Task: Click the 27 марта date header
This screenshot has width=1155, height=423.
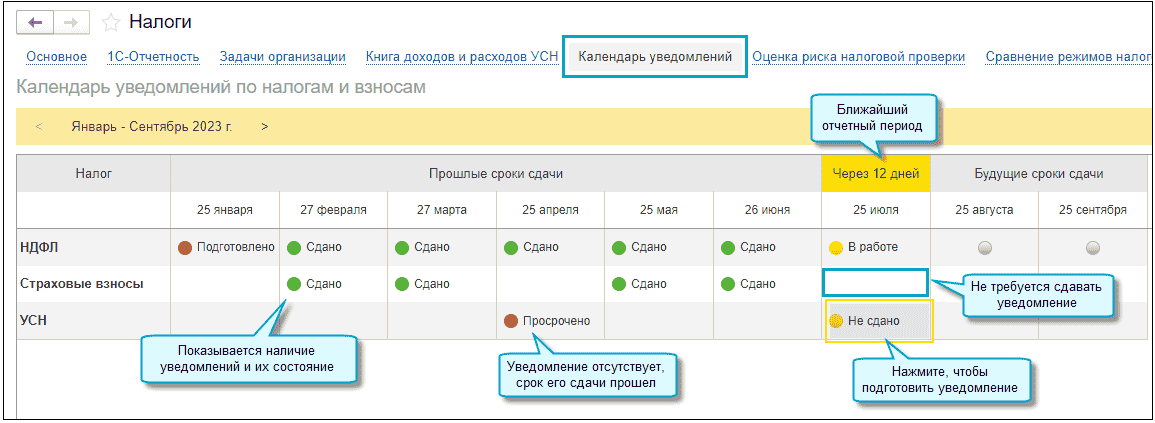Action: (x=442, y=211)
